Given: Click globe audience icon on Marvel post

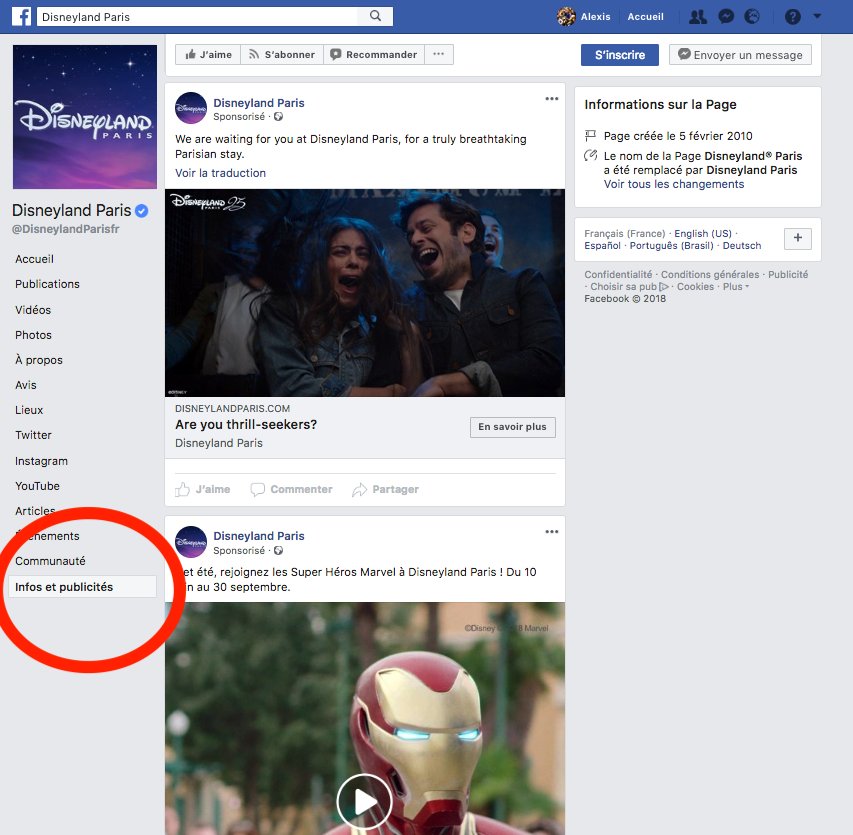Looking at the screenshot, I should [x=278, y=551].
